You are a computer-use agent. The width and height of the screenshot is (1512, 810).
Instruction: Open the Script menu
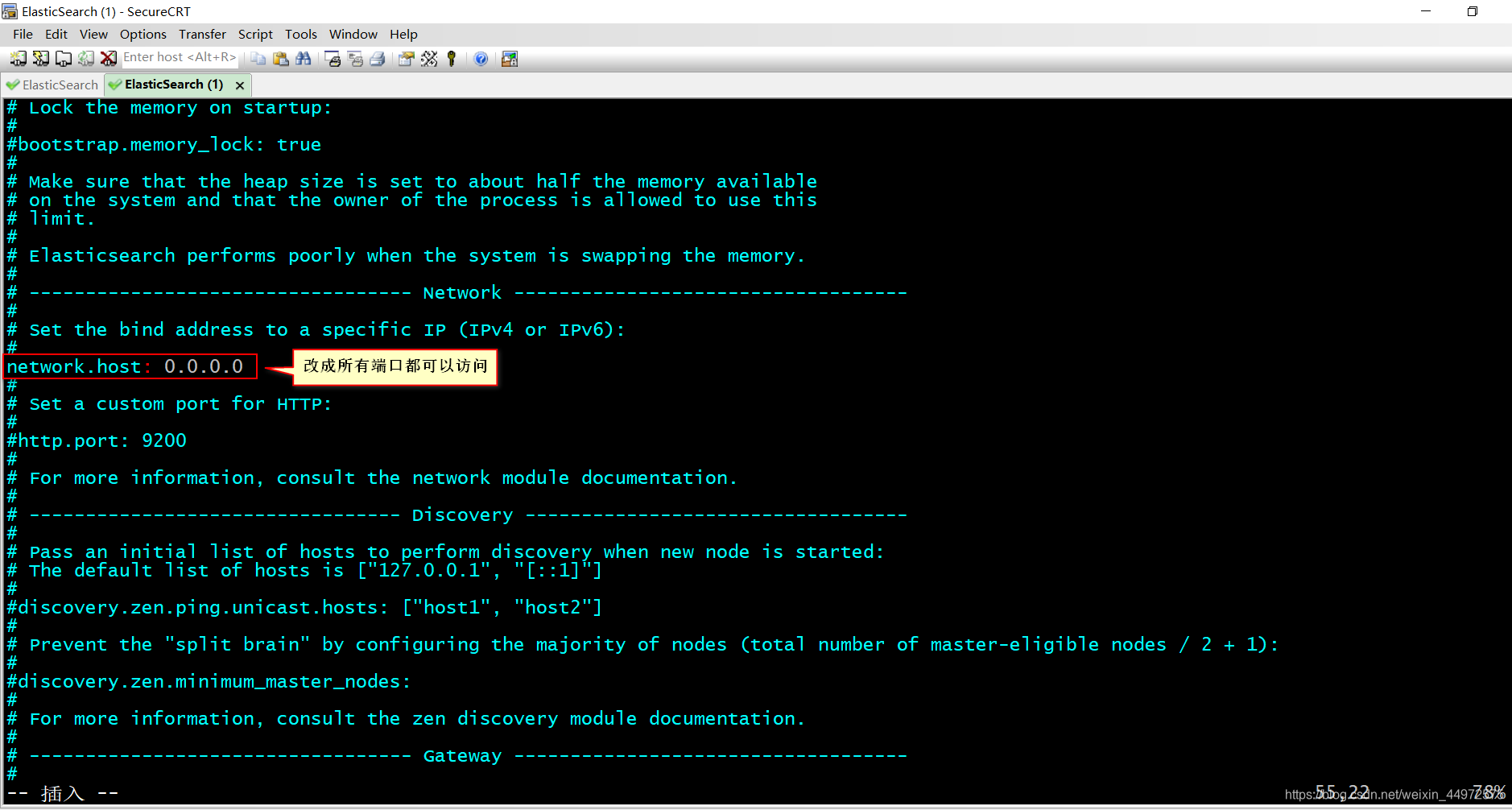click(x=255, y=34)
